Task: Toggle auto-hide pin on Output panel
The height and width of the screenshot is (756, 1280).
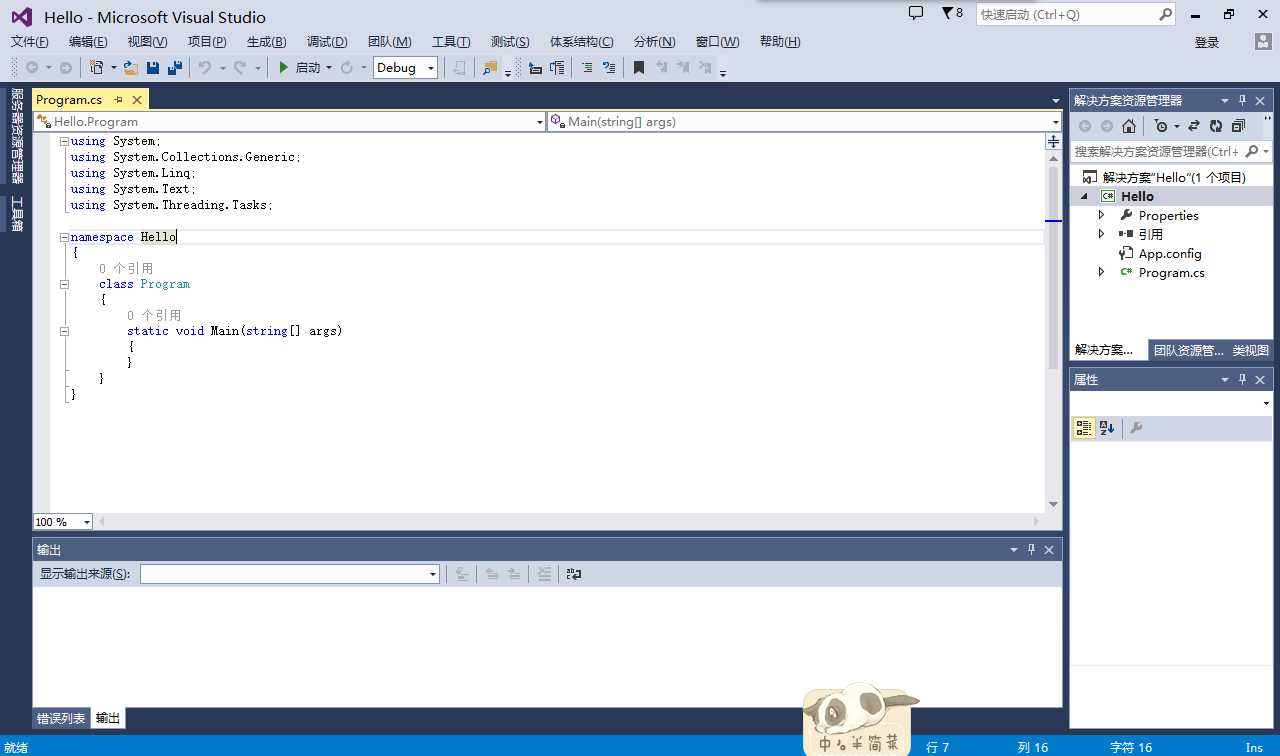Action: click(1032, 549)
